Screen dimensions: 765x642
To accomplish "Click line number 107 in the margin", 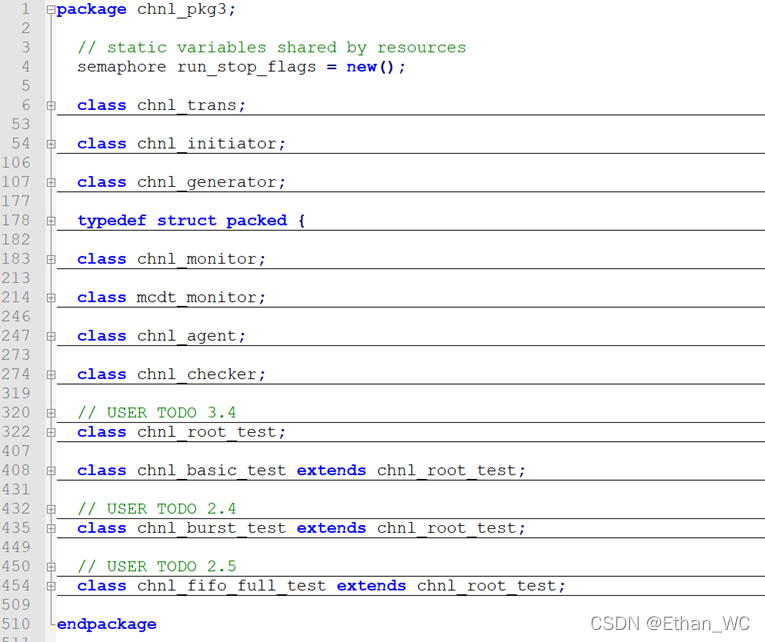I will [x=16, y=182].
